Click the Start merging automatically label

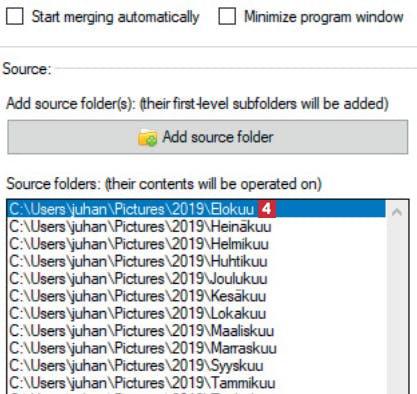coord(115,17)
